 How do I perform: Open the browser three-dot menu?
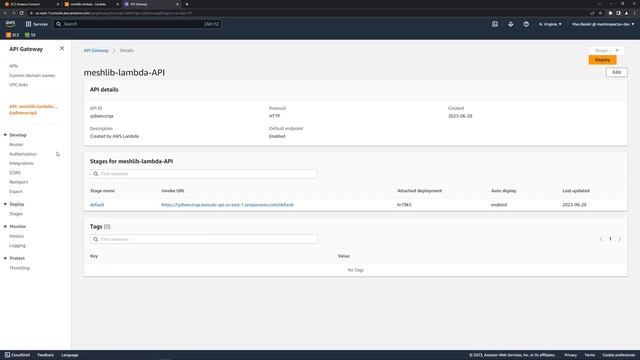tap(635, 13)
